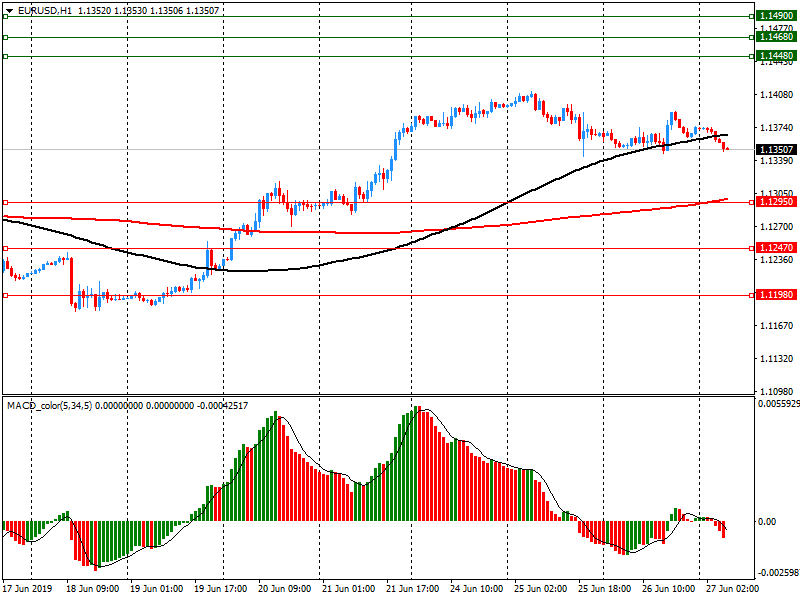Grab left handle of 1.14480 green line
Image resolution: width=800 pixels, height=600 pixels.
point(6,56)
